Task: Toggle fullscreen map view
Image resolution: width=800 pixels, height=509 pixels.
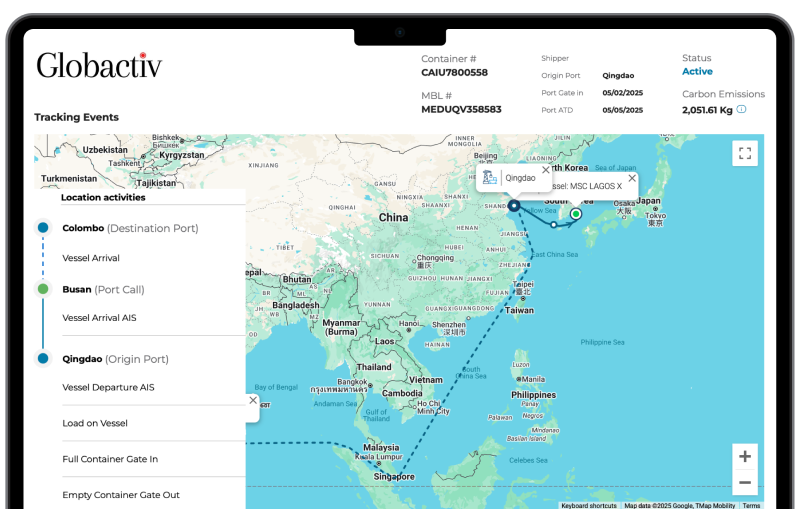Action: pos(745,153)
